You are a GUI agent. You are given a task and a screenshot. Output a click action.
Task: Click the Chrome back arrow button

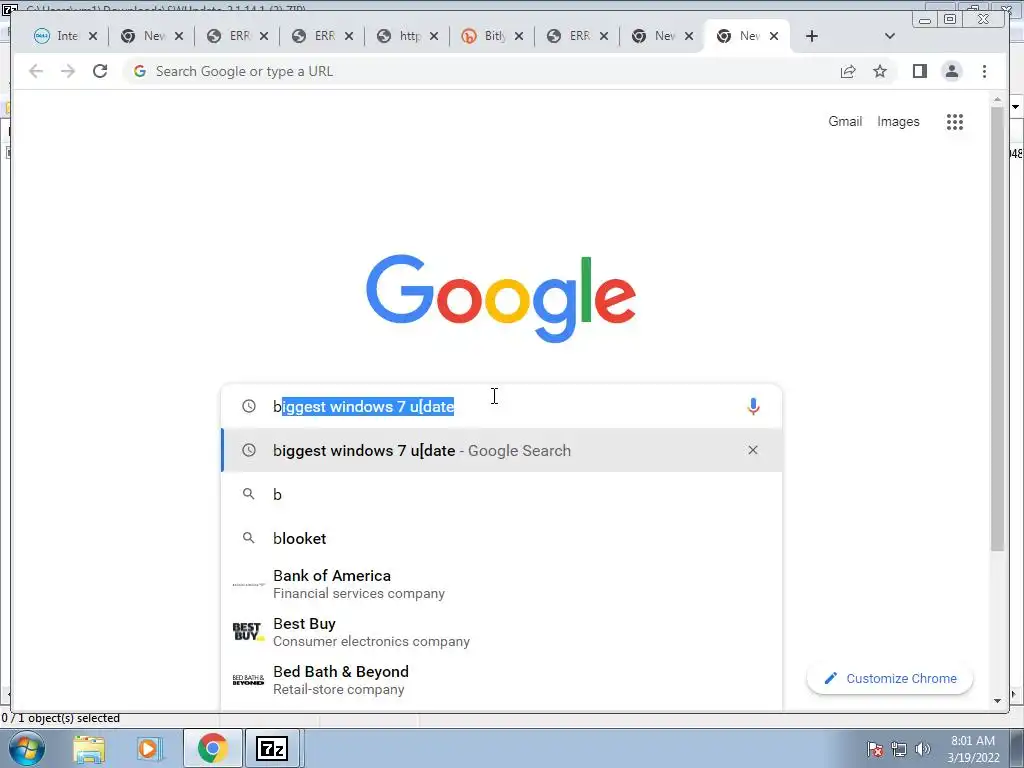coord(36,71)
